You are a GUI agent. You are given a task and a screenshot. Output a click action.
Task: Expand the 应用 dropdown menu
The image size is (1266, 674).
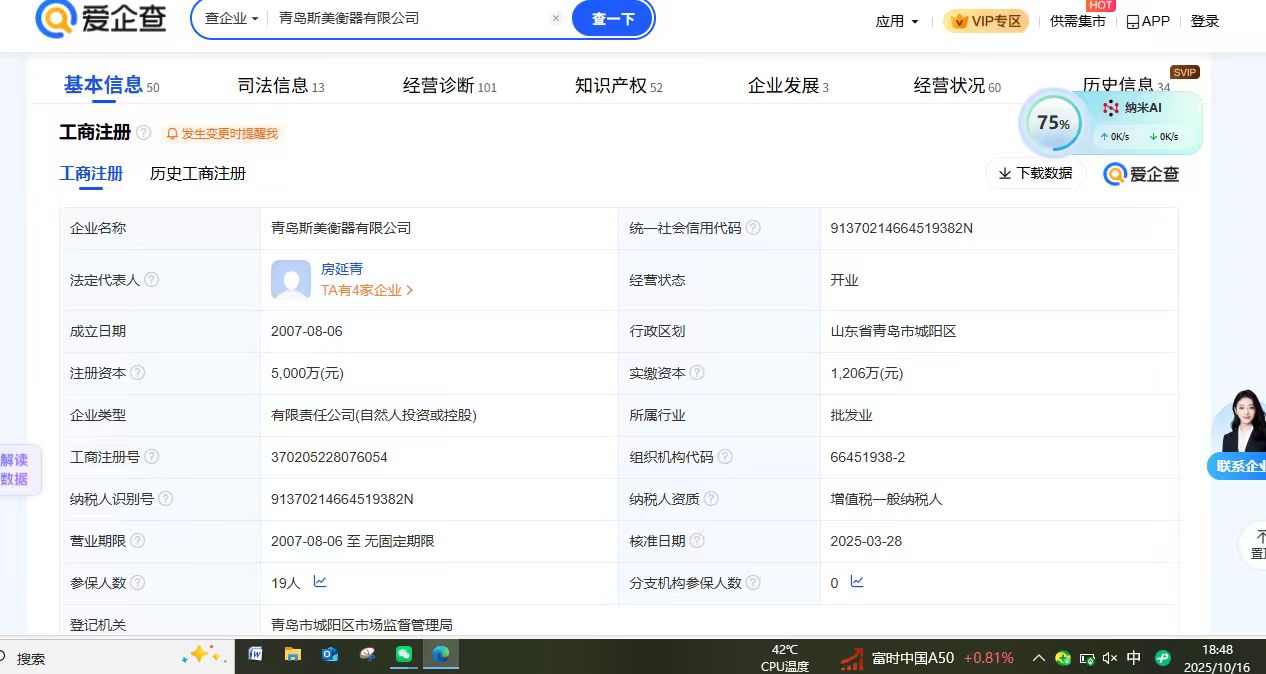click(896, 21)
